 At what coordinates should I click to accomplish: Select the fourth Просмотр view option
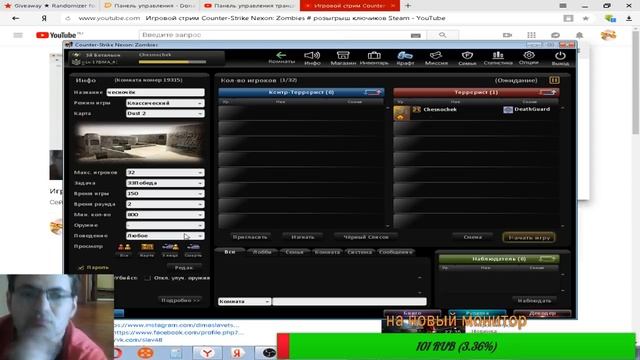[193, 250]
